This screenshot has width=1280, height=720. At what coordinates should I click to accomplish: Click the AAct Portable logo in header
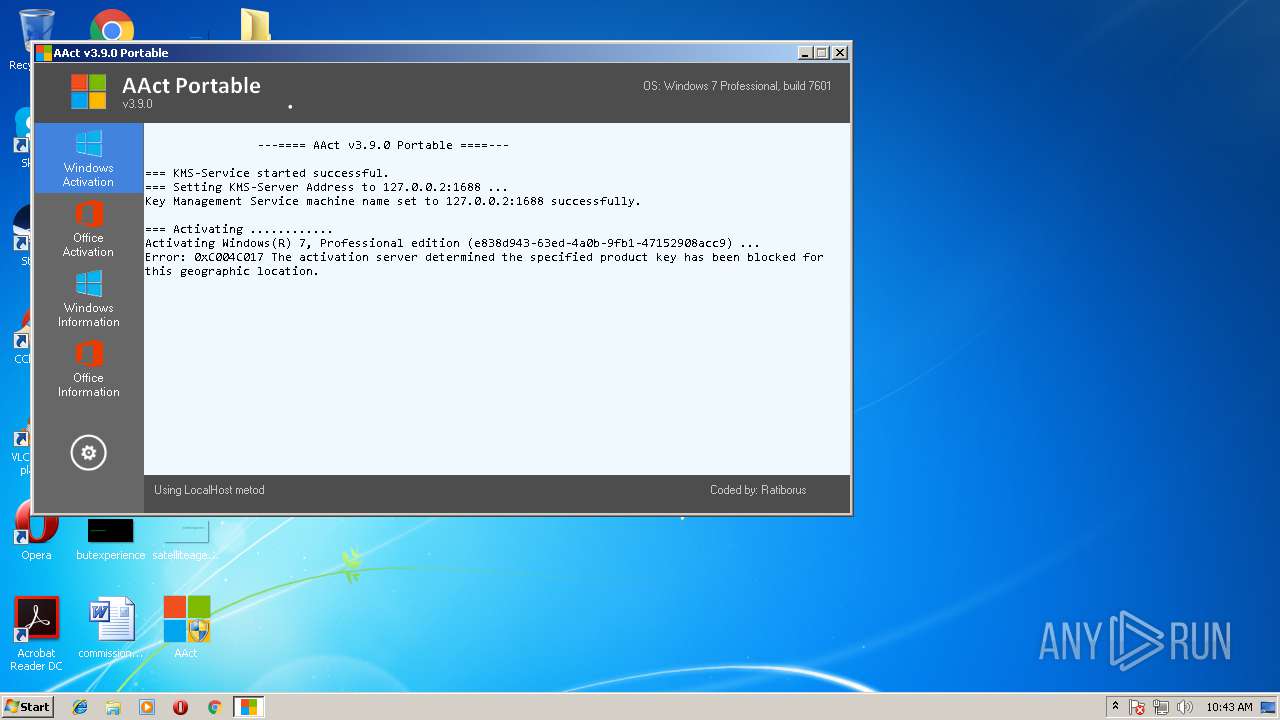[x=88, y=91]
